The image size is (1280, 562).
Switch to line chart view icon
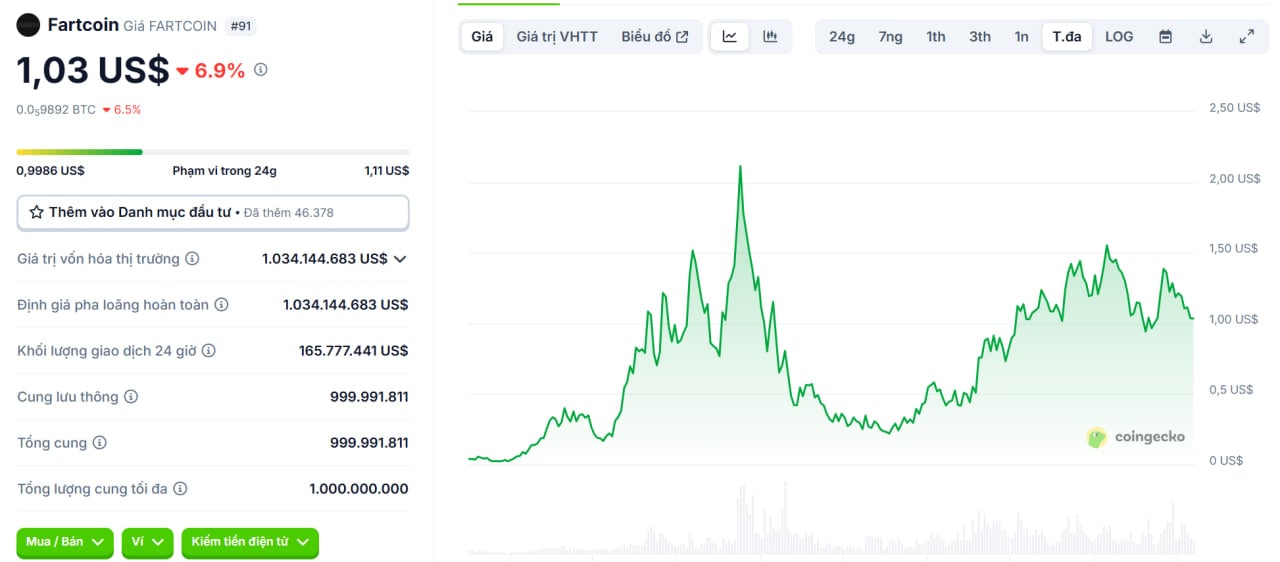(730, 37)
